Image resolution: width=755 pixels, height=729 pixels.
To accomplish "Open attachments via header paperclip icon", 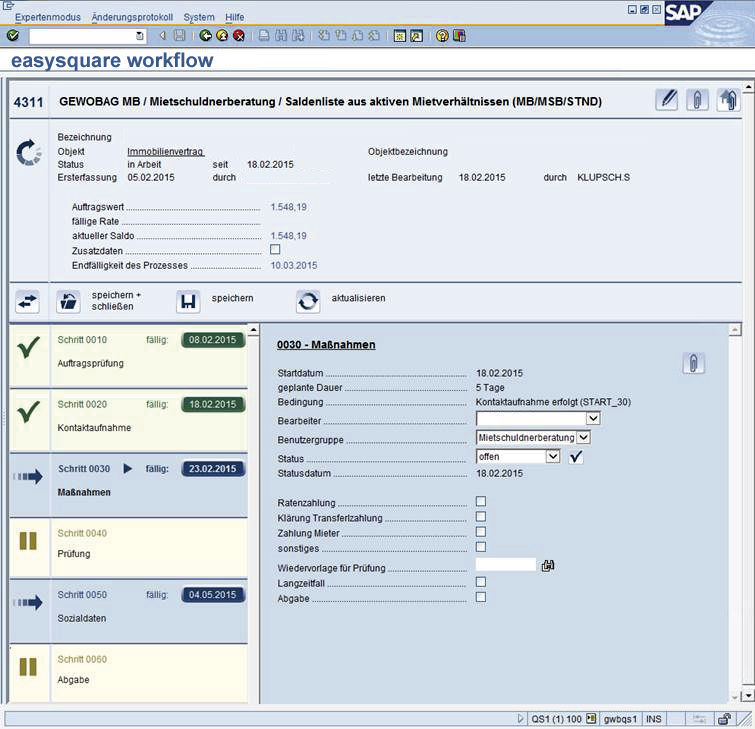I will click(697, 100).
